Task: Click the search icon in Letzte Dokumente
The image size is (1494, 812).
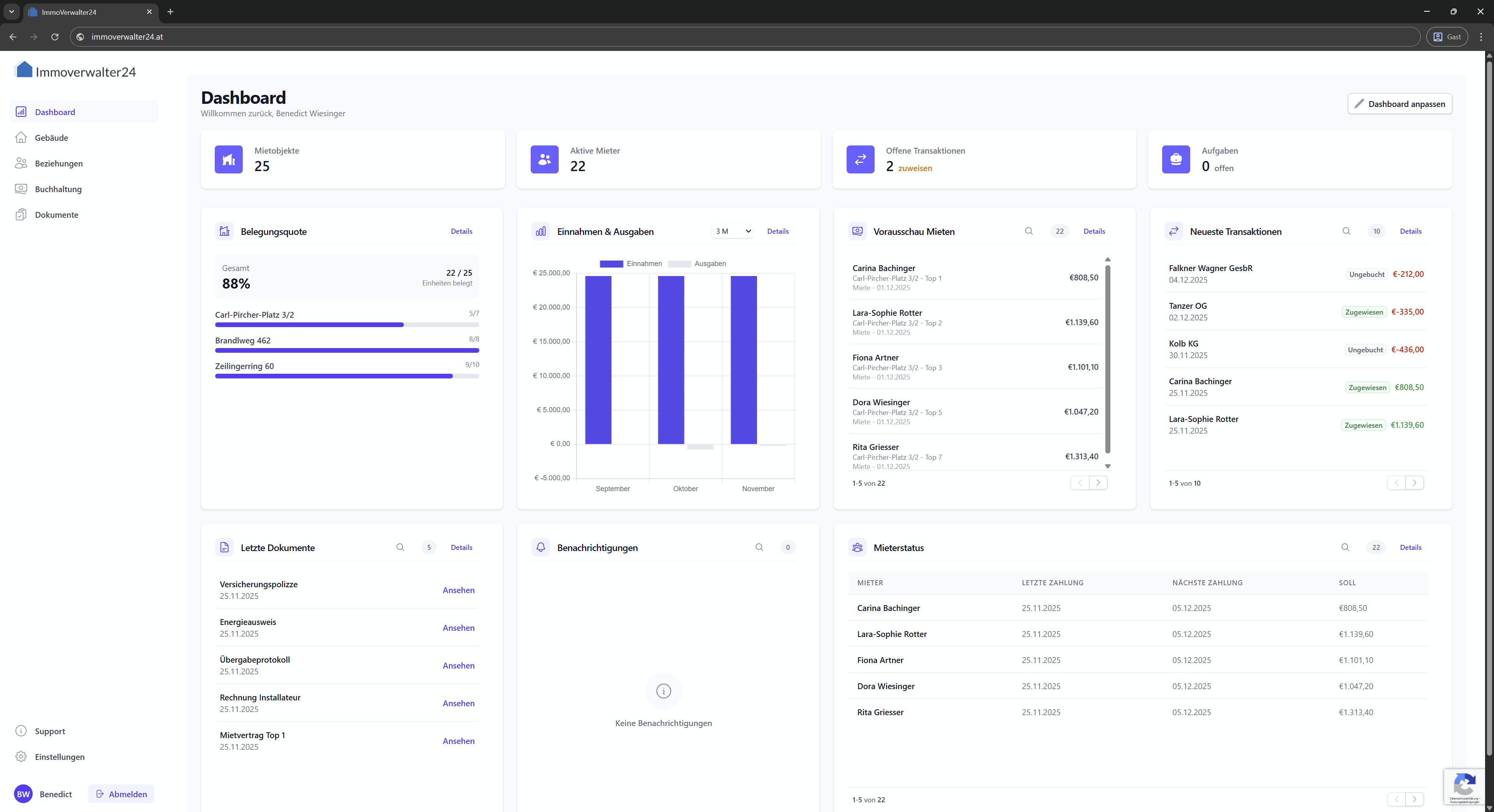Action: (400, 547)
